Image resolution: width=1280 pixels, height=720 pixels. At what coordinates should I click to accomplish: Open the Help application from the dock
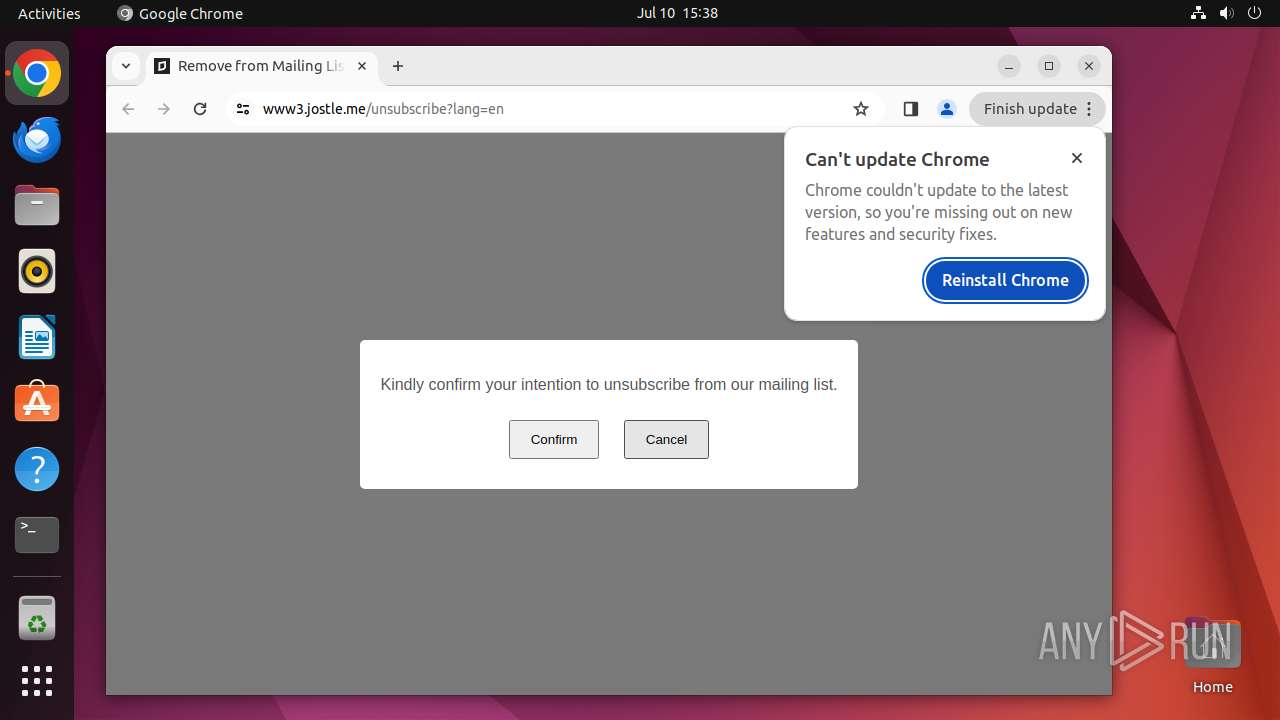[x=37, y=469]
